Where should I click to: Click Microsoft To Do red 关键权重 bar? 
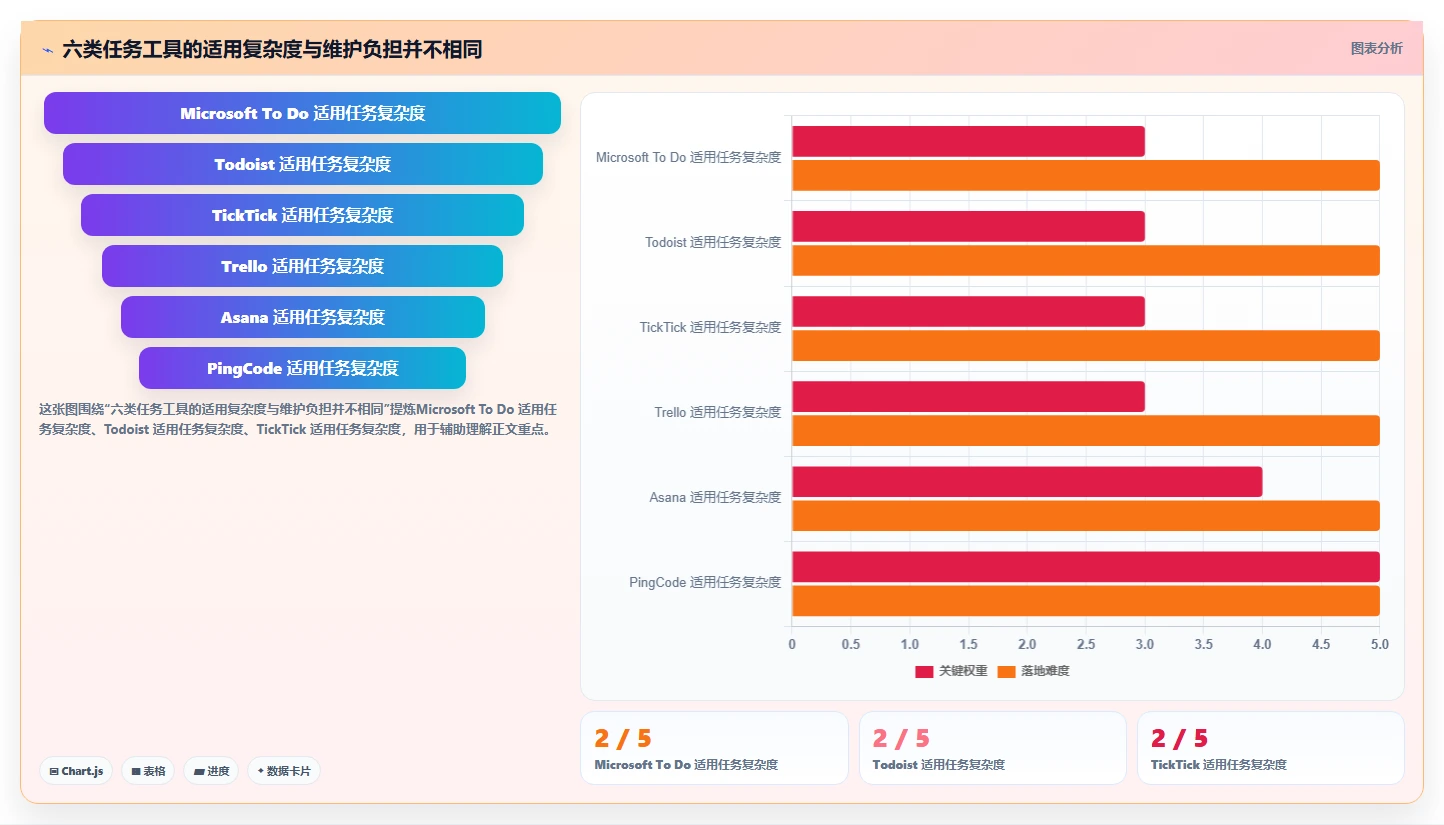(968, 141)
